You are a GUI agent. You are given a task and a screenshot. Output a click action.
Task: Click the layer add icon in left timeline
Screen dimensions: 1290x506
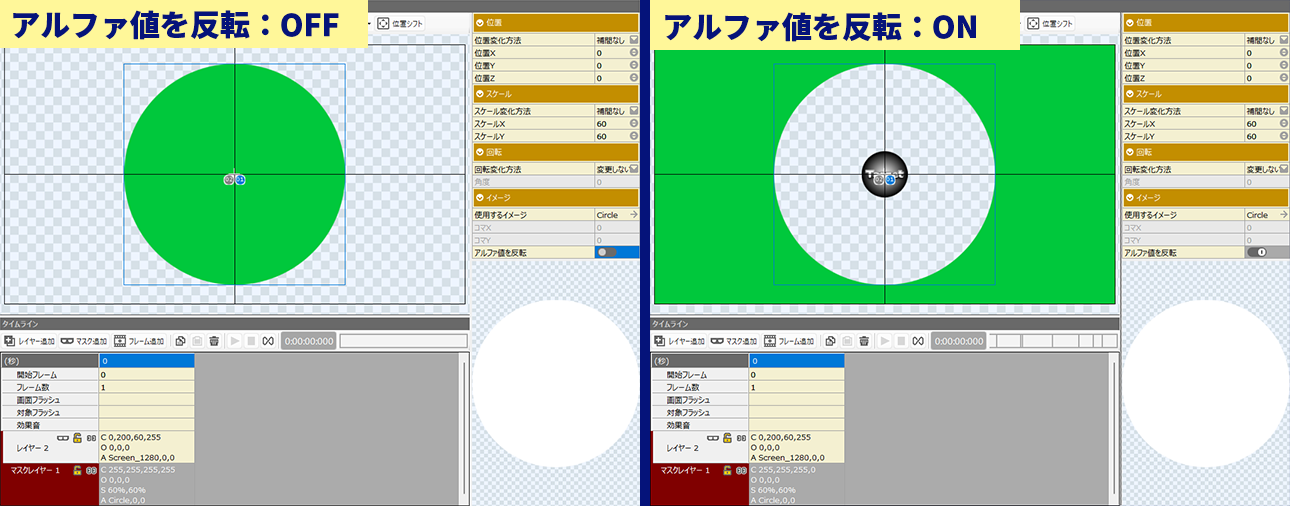(10, 341)
